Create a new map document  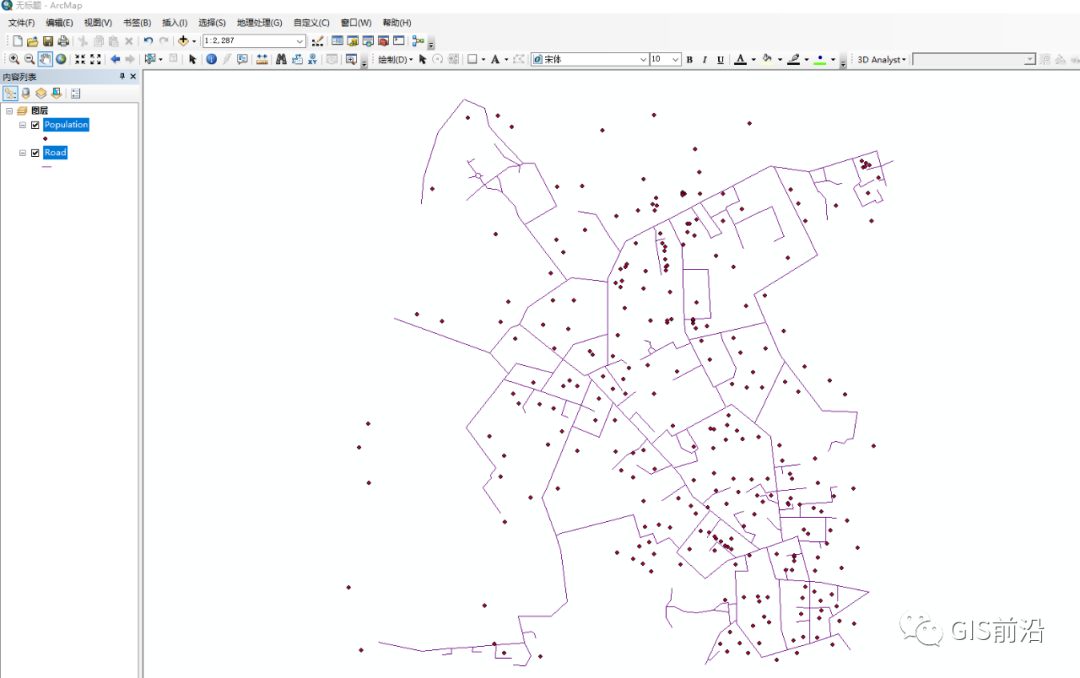(17, 41)
